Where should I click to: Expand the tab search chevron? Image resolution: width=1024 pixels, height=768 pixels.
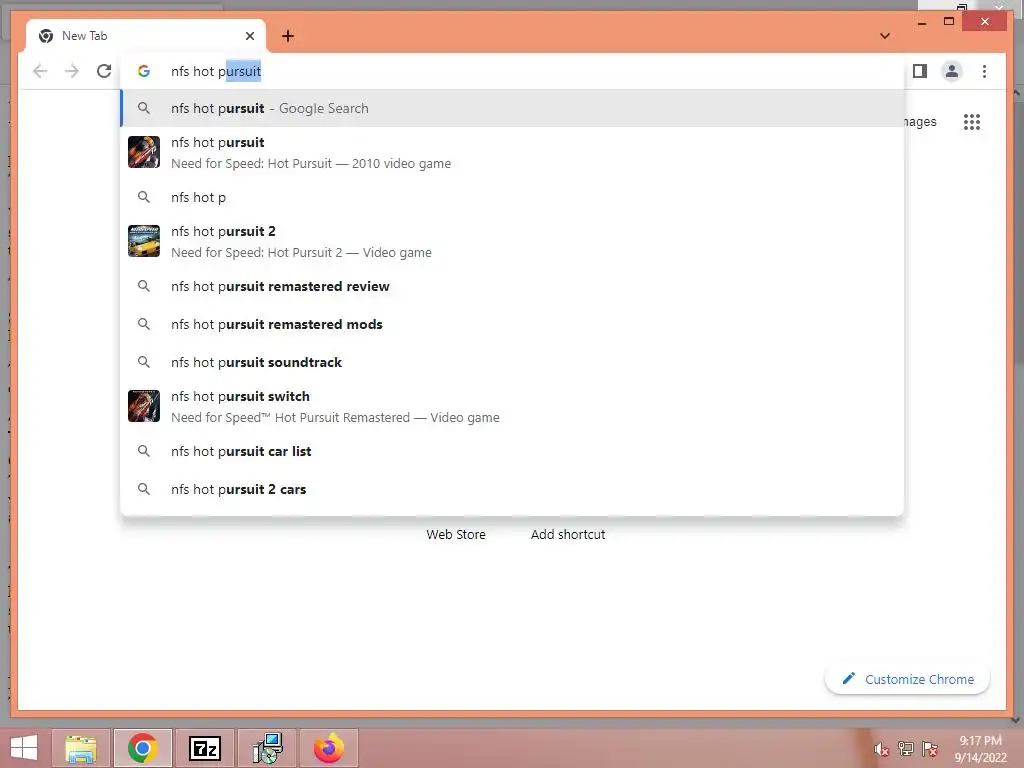(884, 36)
